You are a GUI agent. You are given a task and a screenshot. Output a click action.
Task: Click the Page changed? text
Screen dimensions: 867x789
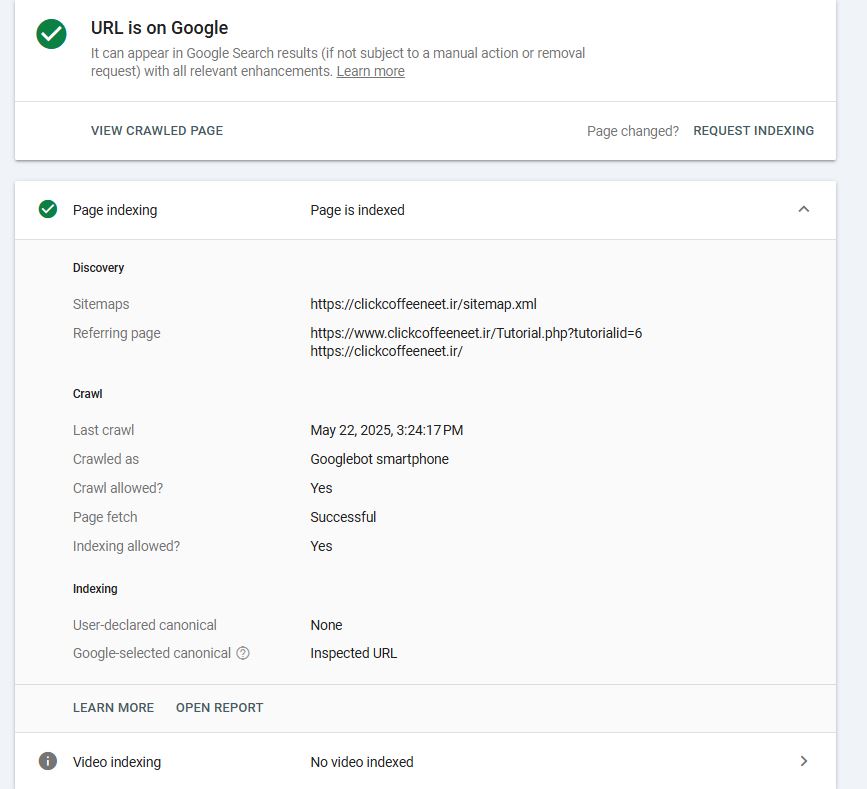click(x=633, y=131)
